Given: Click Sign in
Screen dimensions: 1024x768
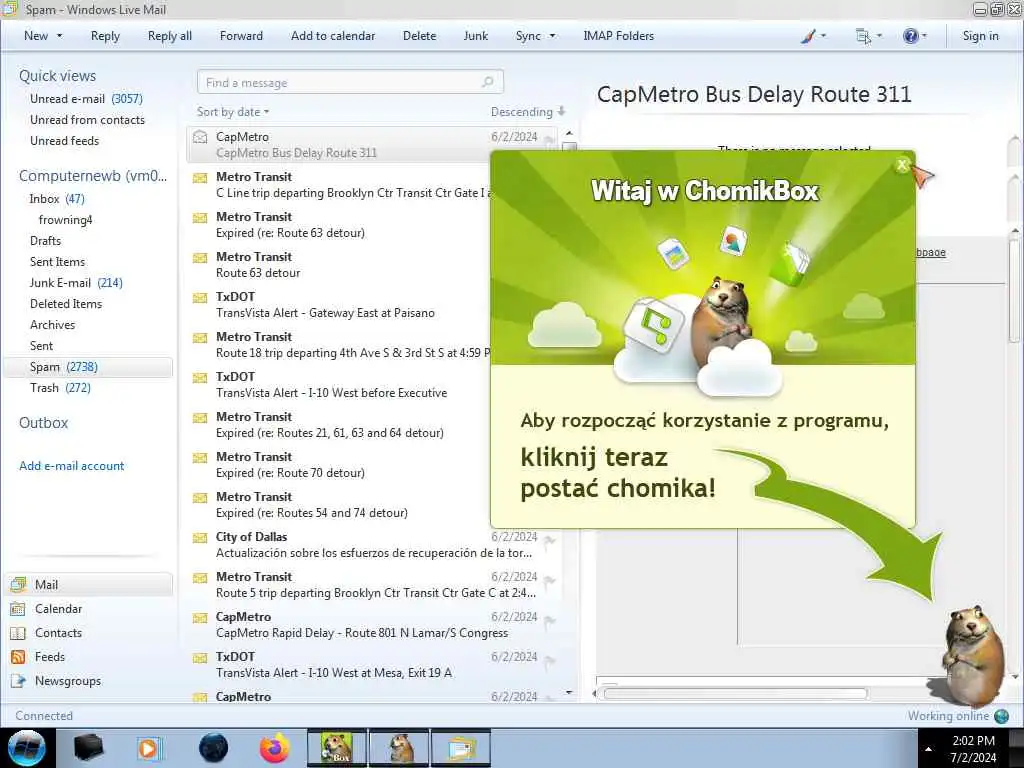Looking at the screenshot, I should (980, 36).
